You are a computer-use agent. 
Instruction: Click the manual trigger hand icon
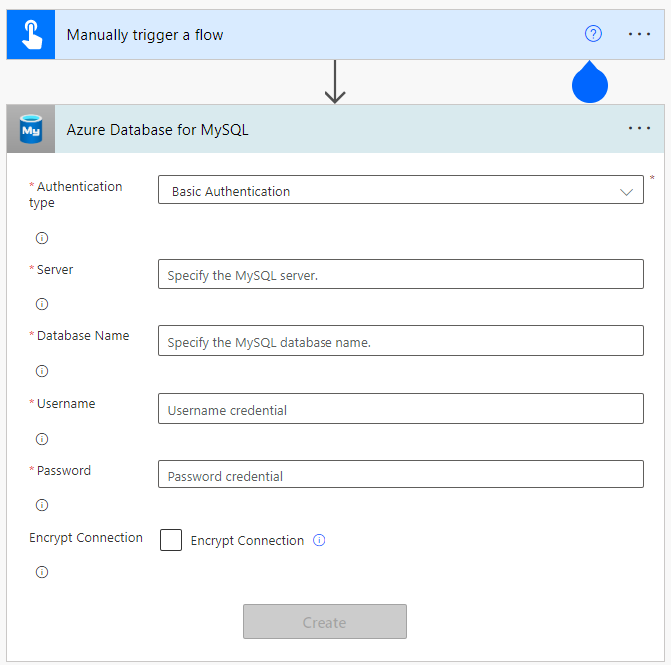31,35
